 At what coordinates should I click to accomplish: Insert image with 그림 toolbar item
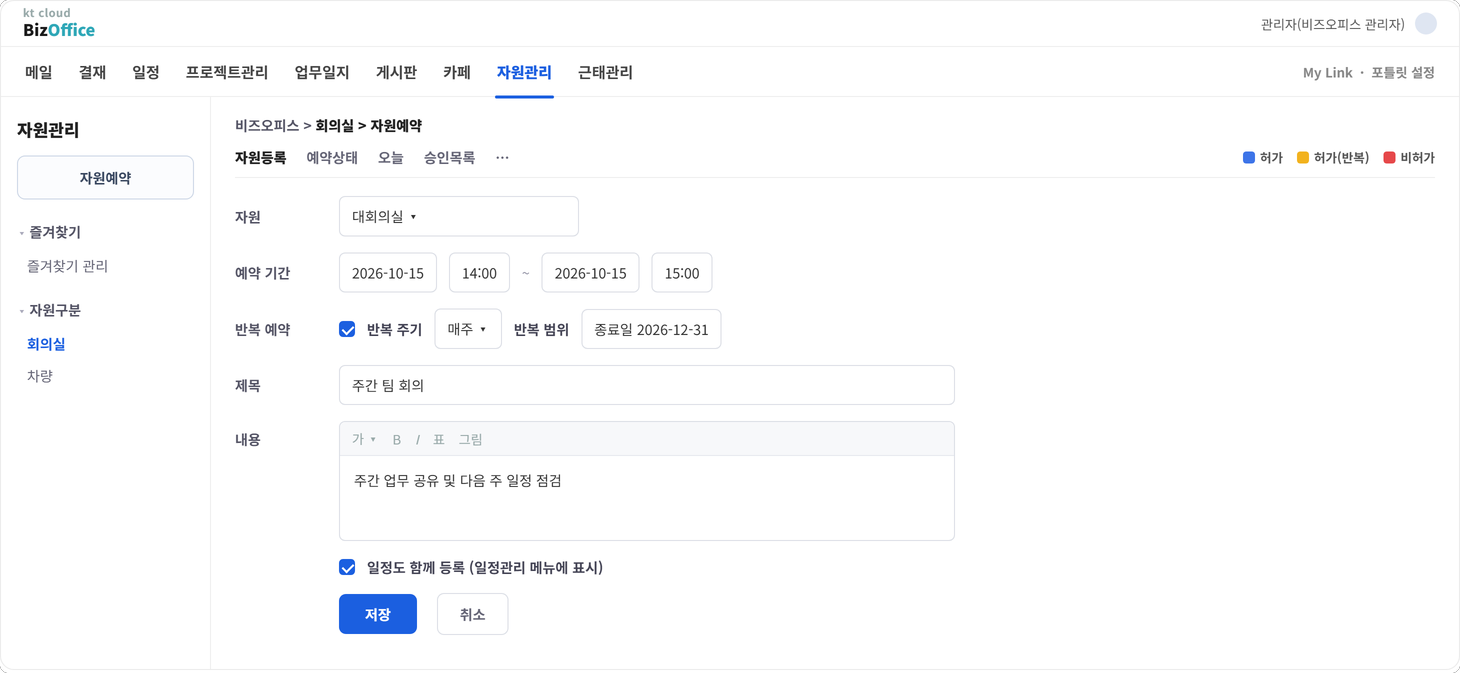tap(471, 440)
